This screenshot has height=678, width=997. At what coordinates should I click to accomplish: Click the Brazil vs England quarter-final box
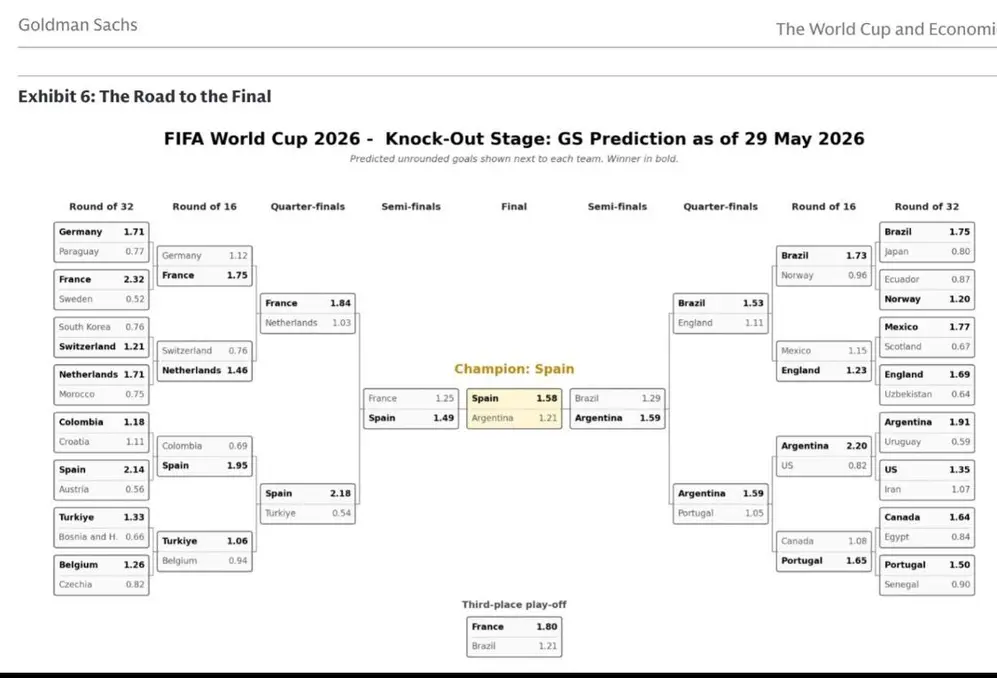click(x=720, y=313)
